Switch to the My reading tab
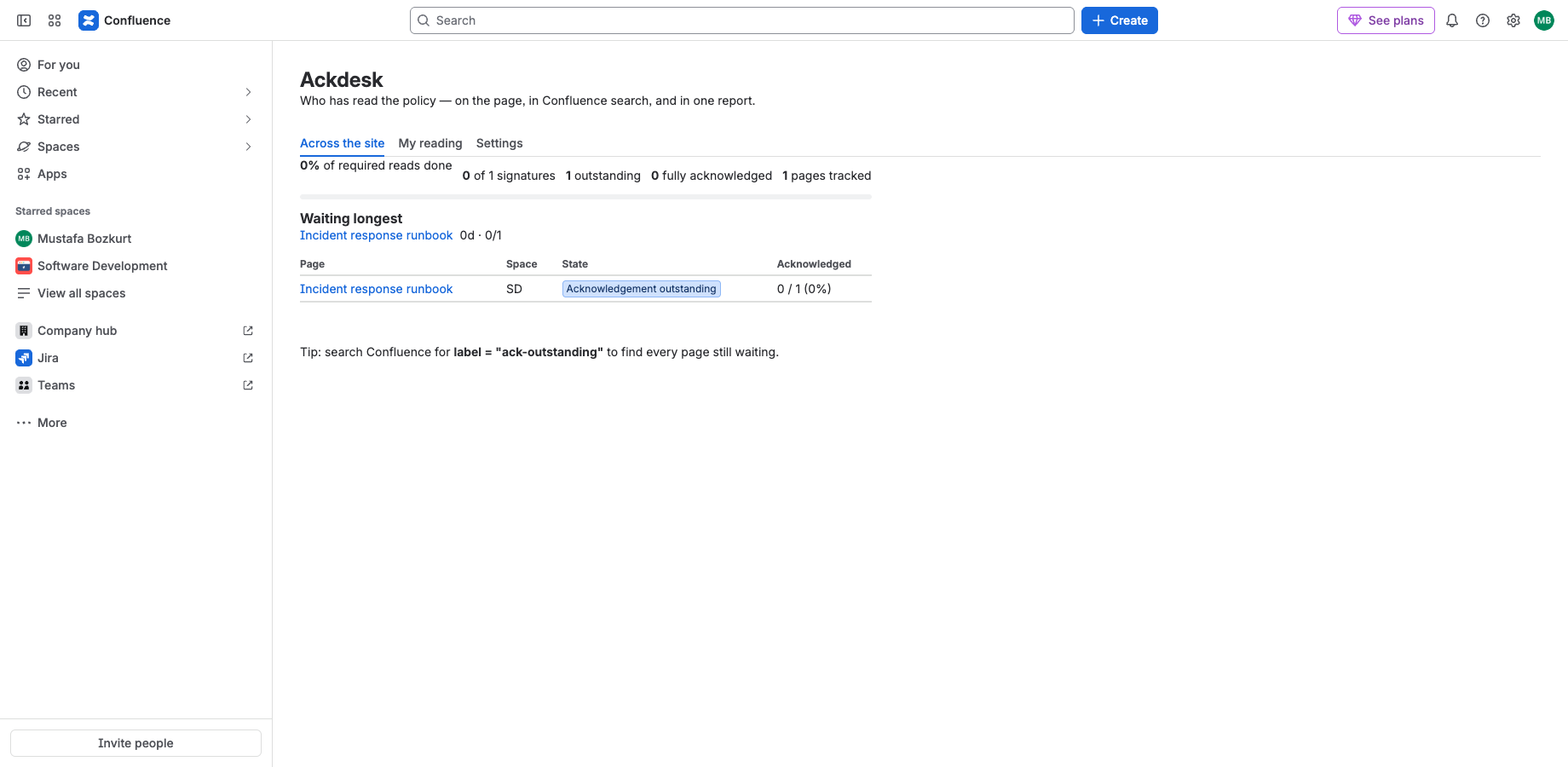Viewport: 1568px width, 767px height. 430,143
